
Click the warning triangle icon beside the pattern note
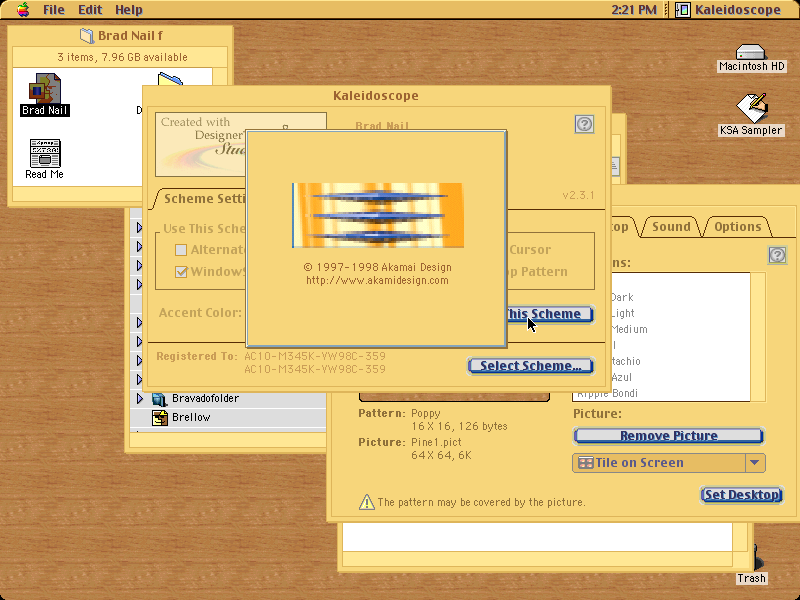pos(366,502)
